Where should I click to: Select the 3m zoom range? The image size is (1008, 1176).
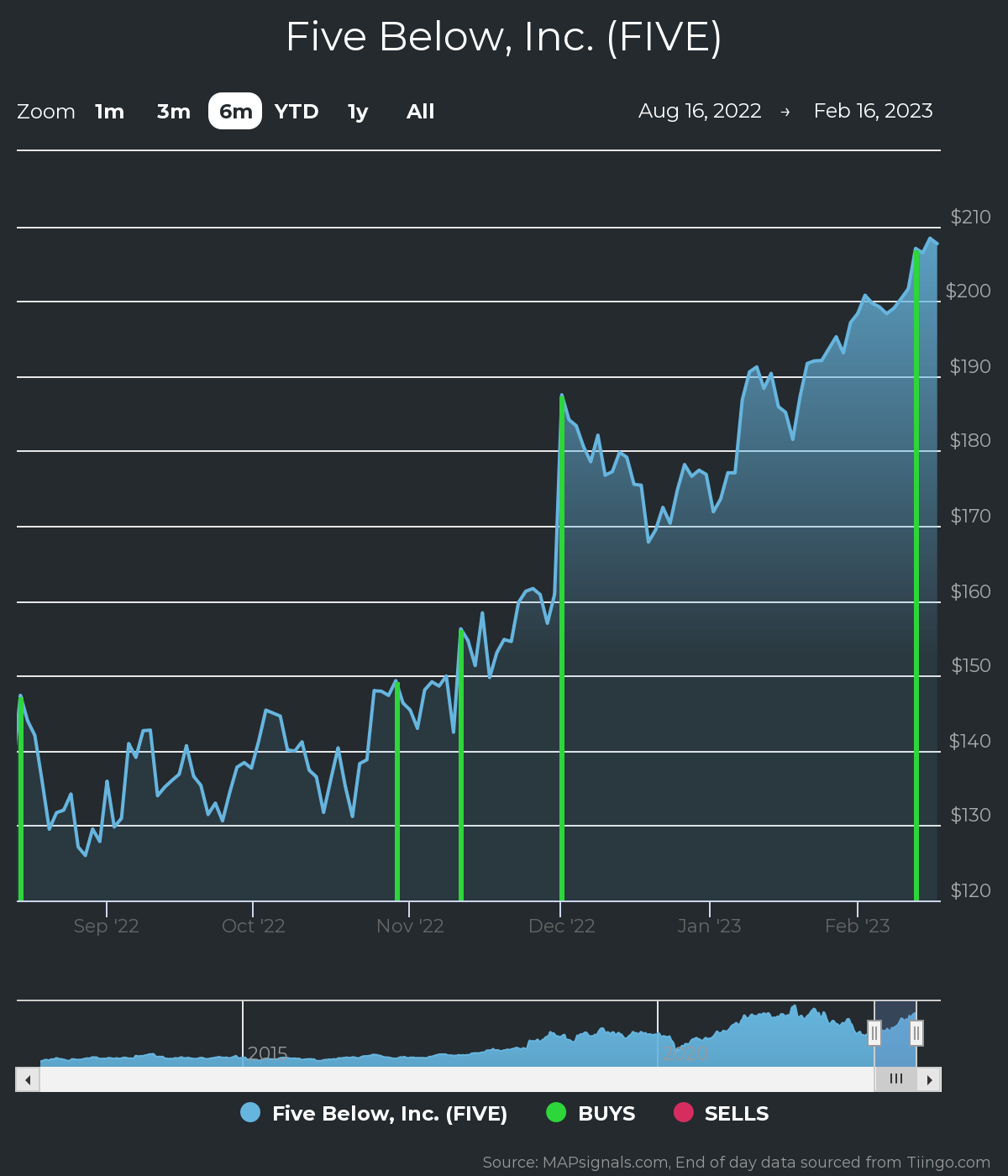pos(174,112)
